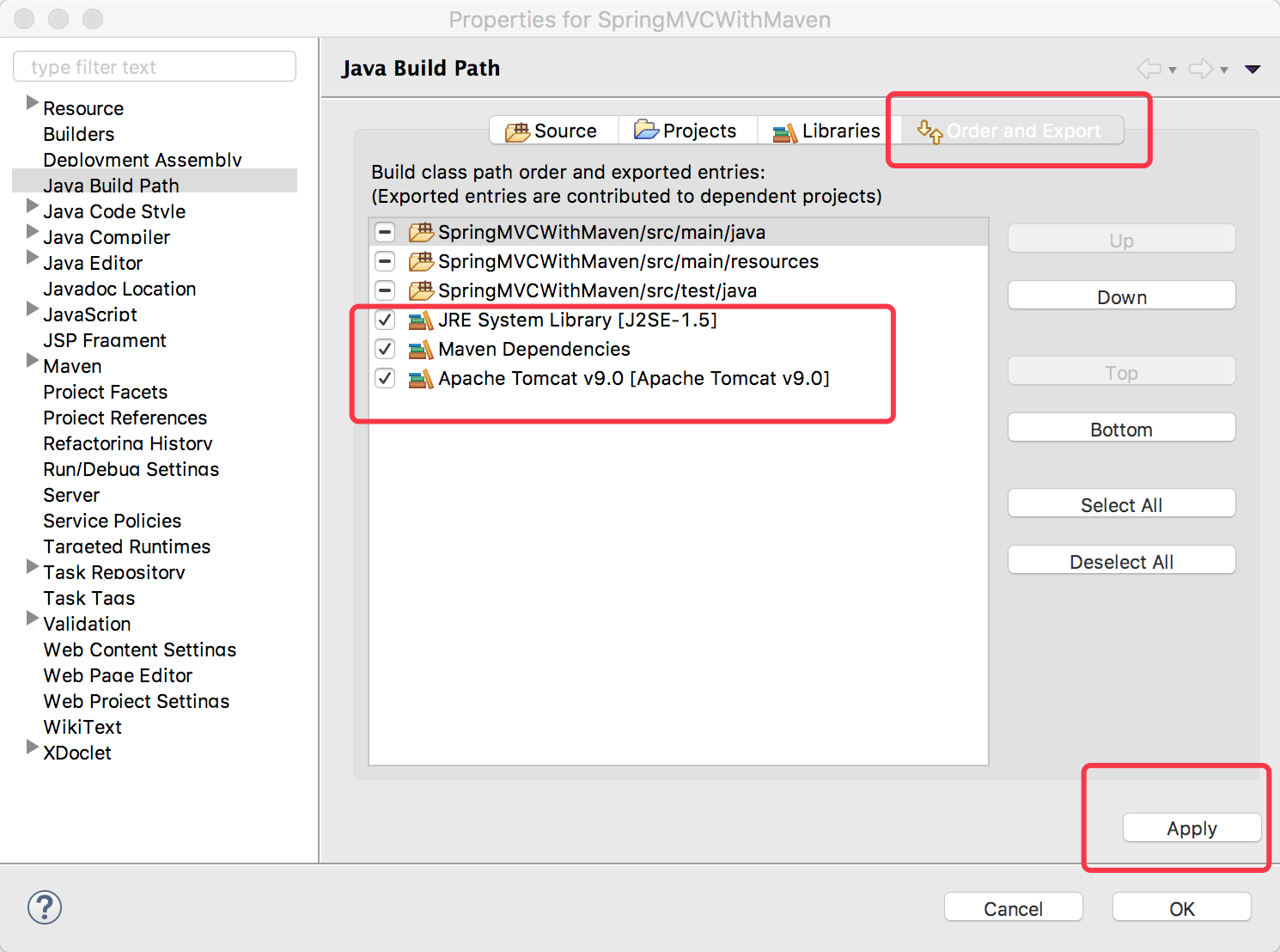Viewport: 1280px width, 952px height.
Task: Click the Order and Export tab icon
Action: 931,131
